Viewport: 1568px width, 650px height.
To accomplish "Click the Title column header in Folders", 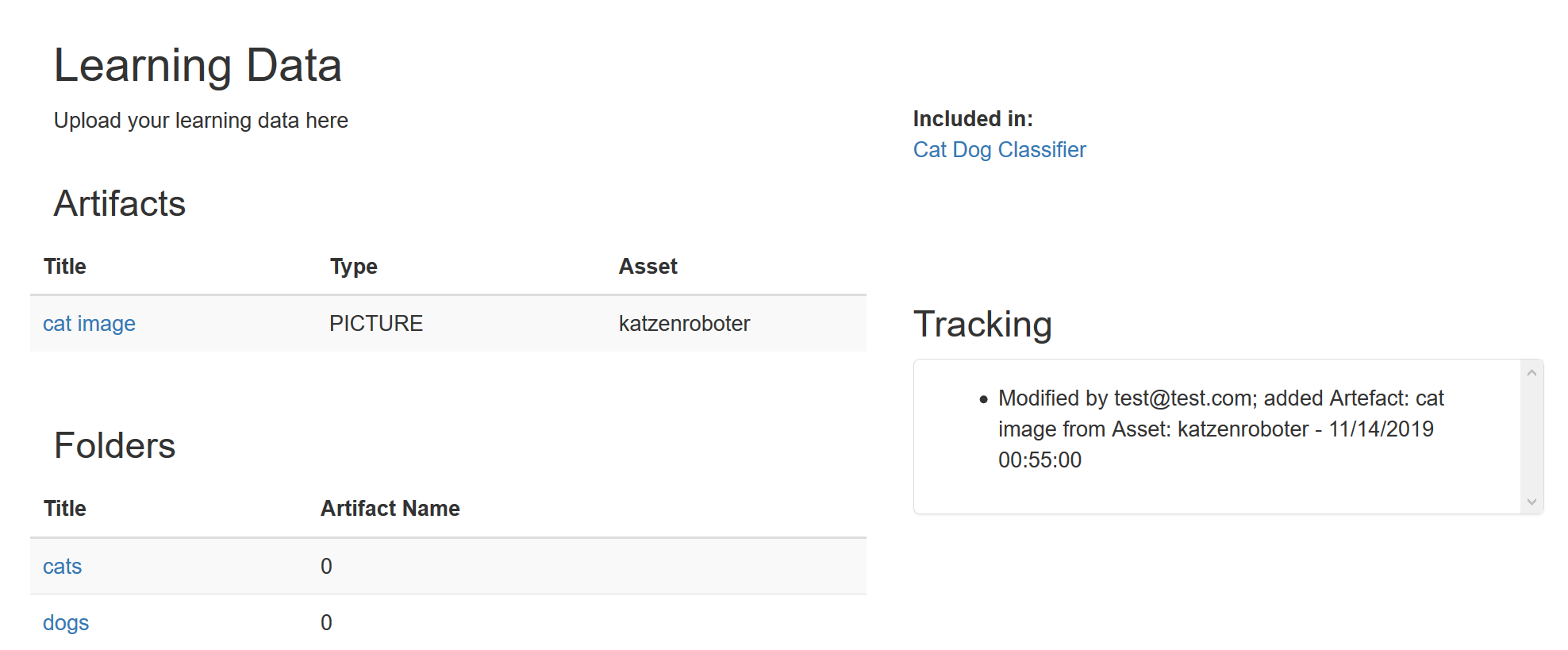I will [x=64, y=509].
